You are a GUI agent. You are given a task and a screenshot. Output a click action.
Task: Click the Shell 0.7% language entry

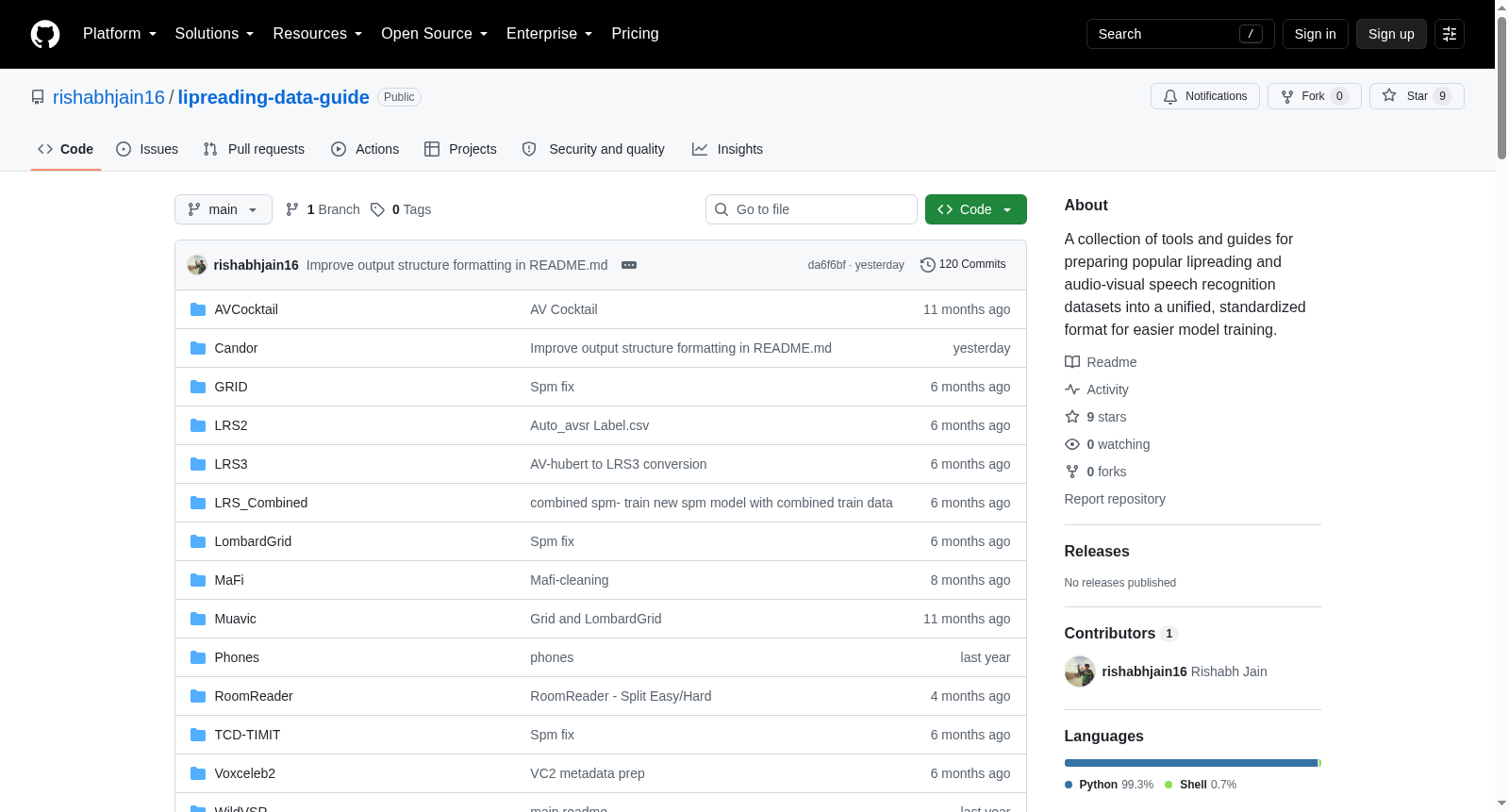tap(1201, 785)
